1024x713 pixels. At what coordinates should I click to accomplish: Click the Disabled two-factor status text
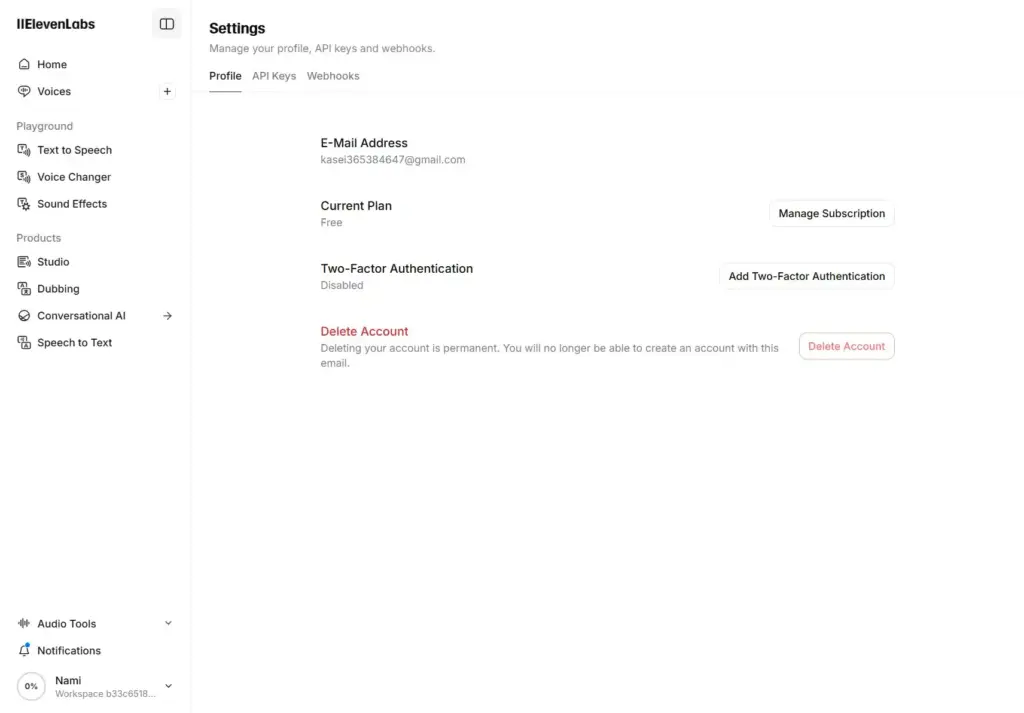coord(342,285)
